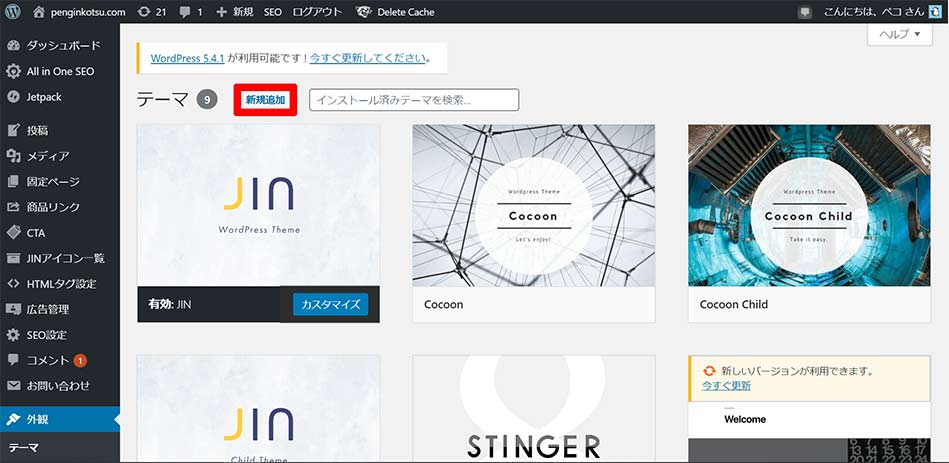Select the STINGER theme thumbnail

(534, 409)
